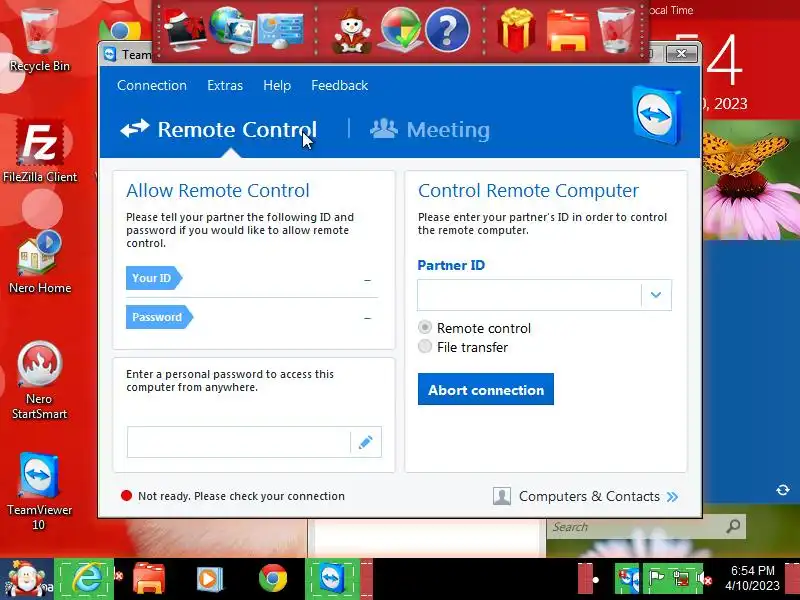Click the pencil edit icon for personal password
Image resolution: width=800 pixels, height=600 pixels.
[366, 442]
